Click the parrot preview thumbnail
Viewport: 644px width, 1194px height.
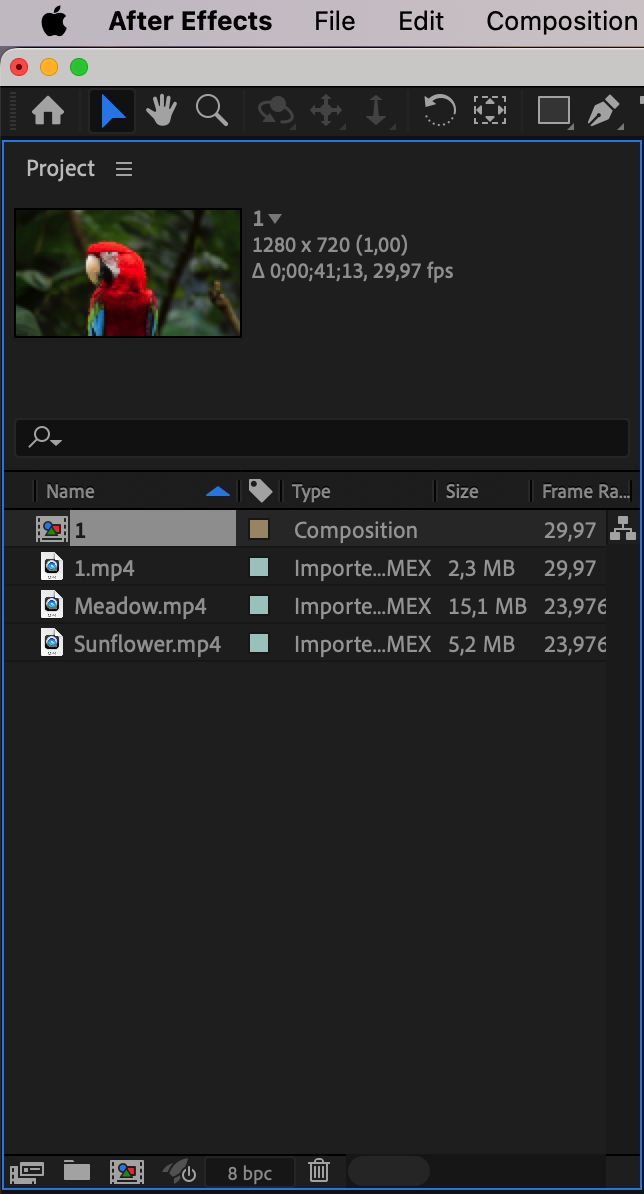(x=128, y=273)
